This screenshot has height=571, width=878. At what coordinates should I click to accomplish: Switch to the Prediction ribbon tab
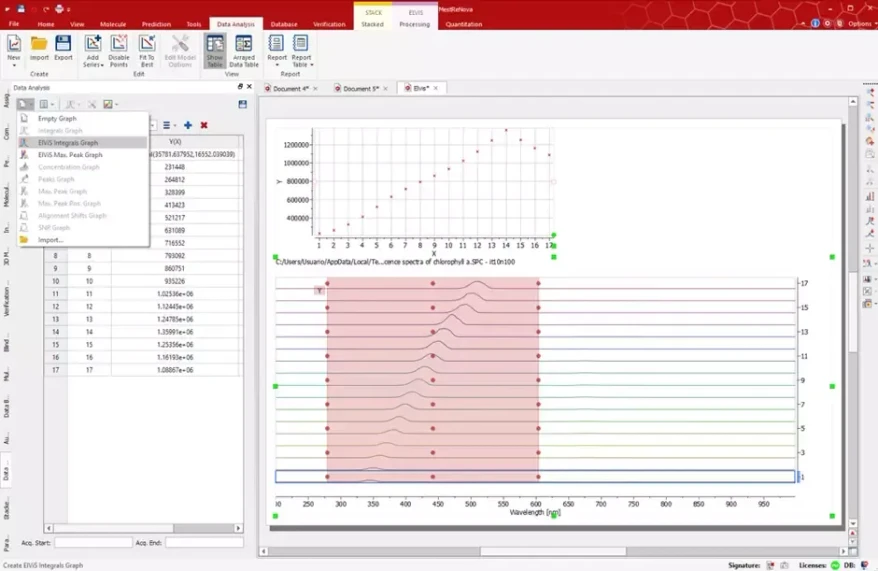pos(156,24)
